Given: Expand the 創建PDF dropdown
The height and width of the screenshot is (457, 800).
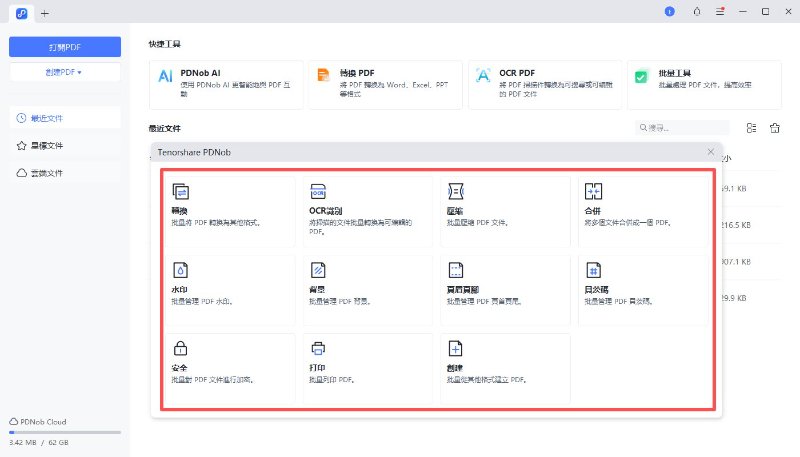Looking at the screenshot, I should pyautogui.click(x=65, y=72).
